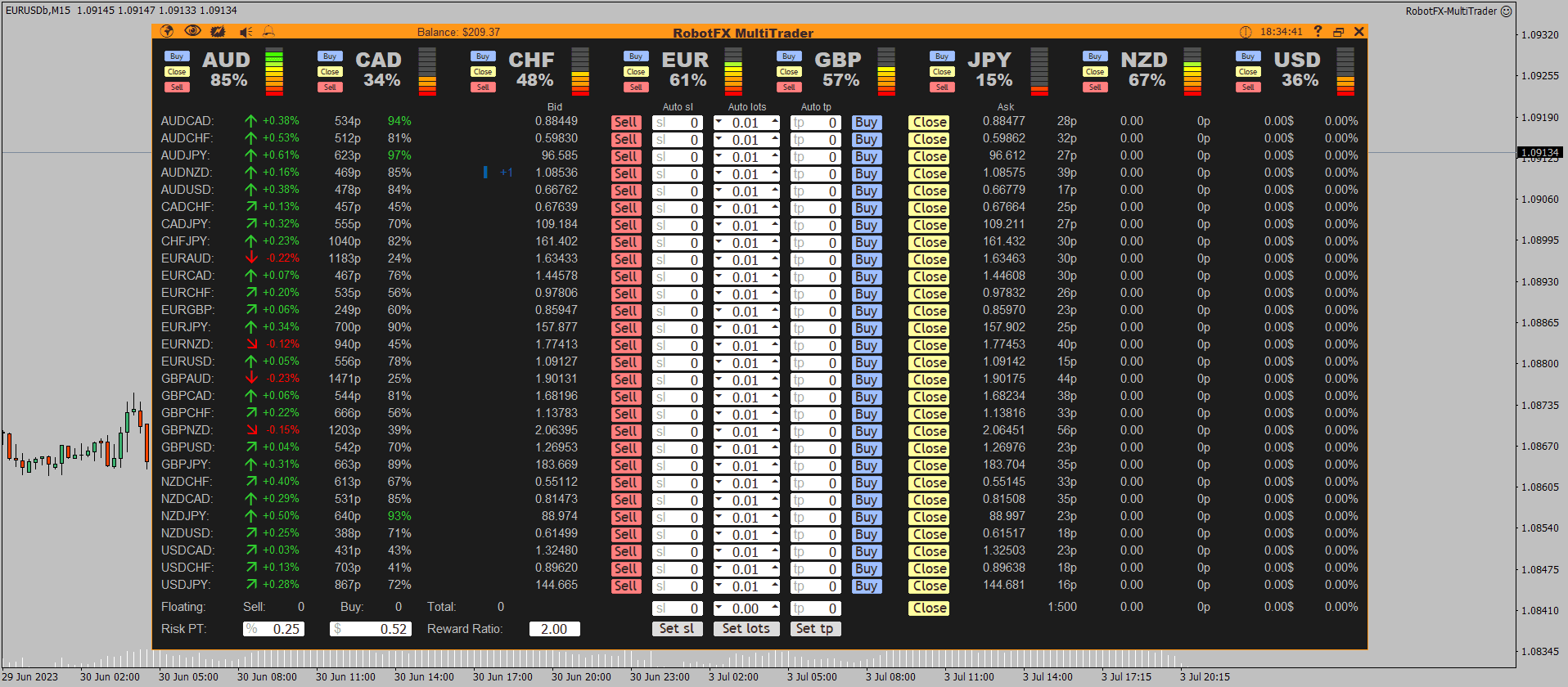Click the Balance: $209.37 text
This screenshot has height=687, width=1568.
pyautogui.click(x=458, y=33)
